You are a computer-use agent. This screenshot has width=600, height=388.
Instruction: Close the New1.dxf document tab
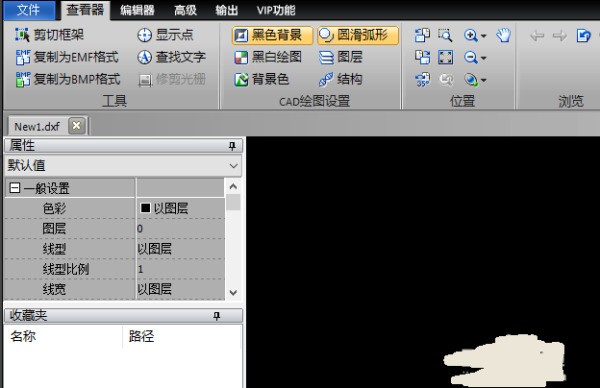click(x=77, y=126)
